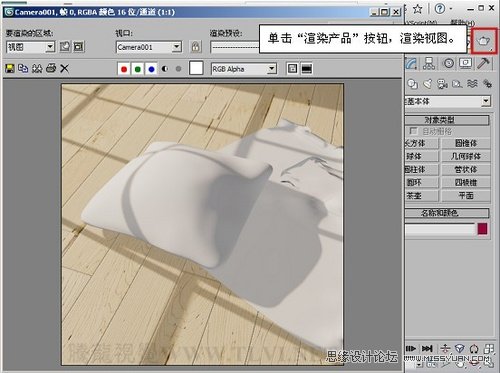Open the Camera001 viewport dropdown
This screenshot has height=373, width=500.
[149, 47]
